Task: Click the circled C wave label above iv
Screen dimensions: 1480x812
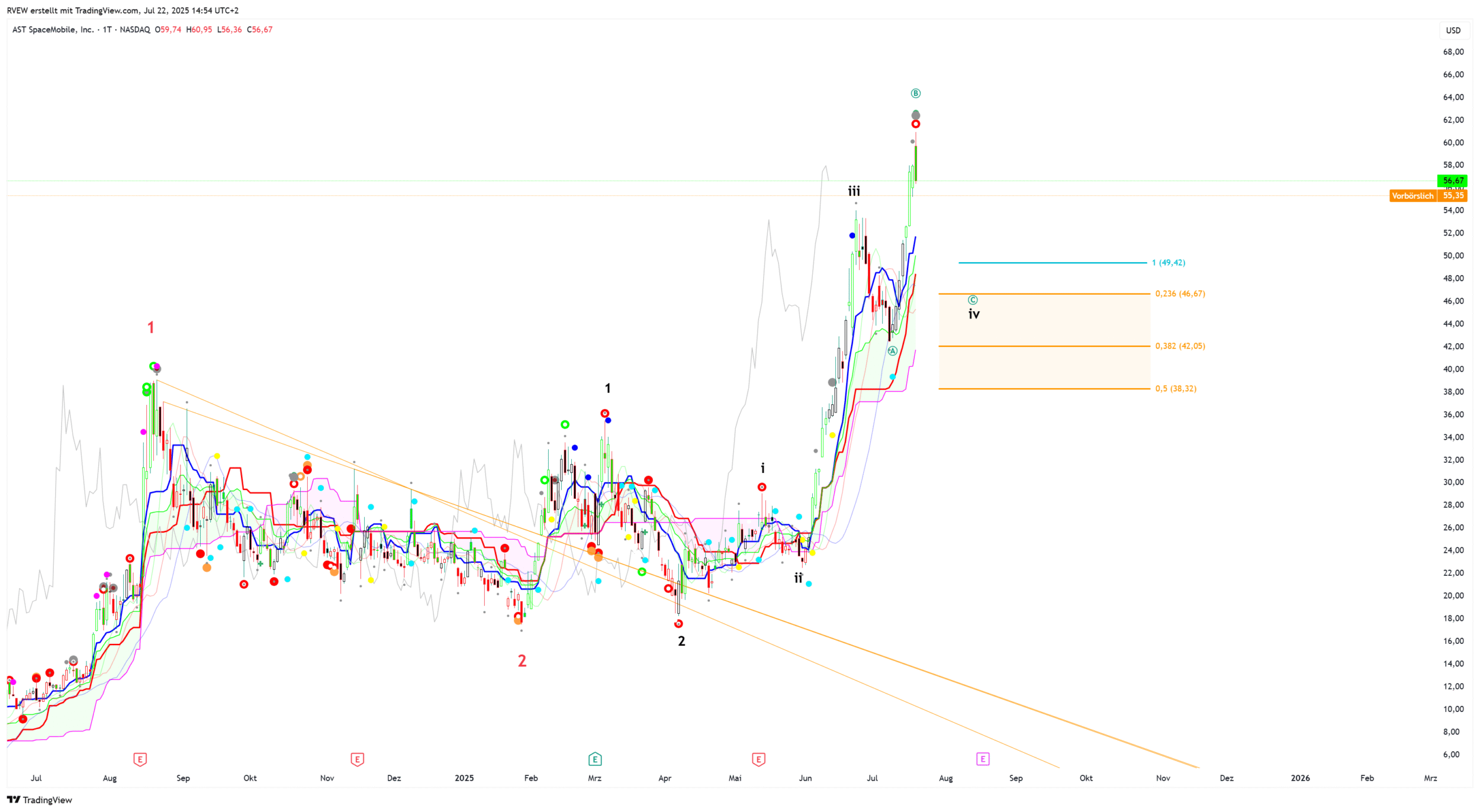Action: 973,300
